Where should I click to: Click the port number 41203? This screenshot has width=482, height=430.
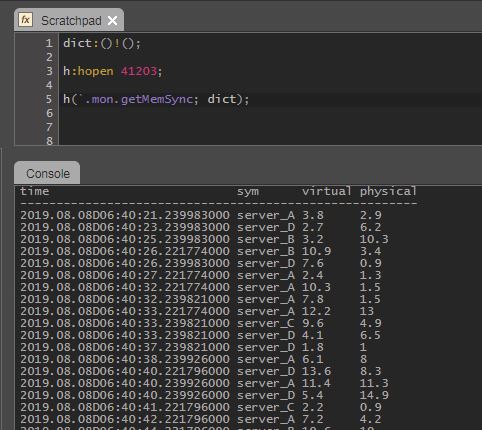click(x=139, y=71)
